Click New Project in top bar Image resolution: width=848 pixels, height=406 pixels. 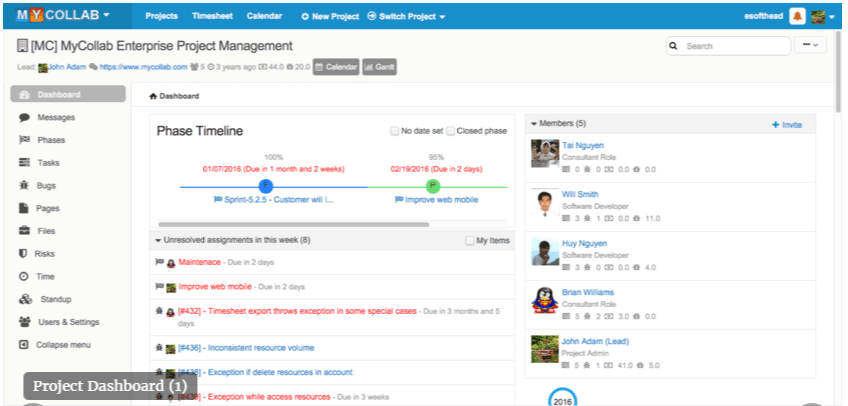[330, 16]
